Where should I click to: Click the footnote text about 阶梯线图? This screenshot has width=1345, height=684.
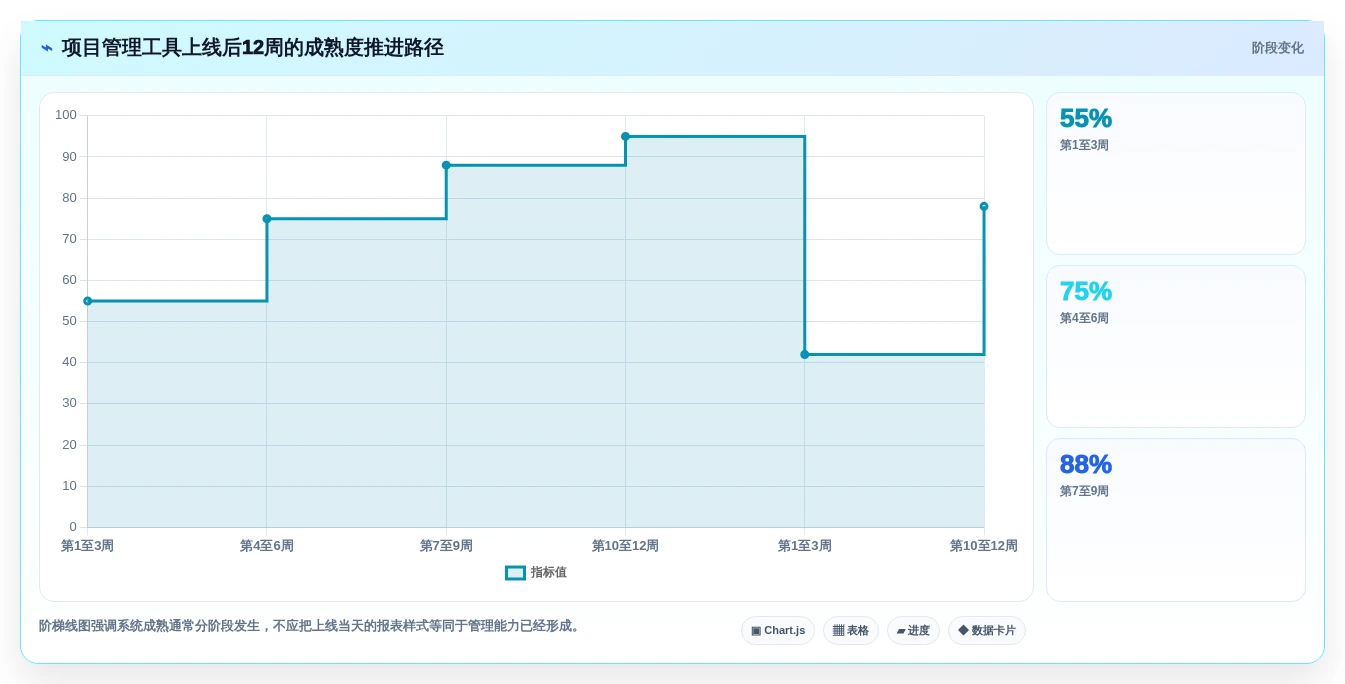click(311, 626)
